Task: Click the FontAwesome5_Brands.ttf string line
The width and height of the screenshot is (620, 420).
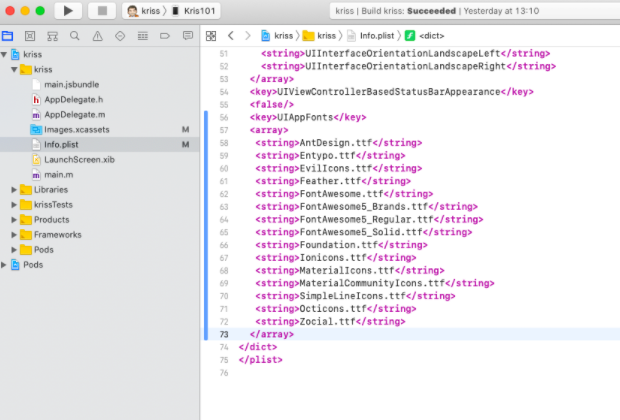Action: pyautogui.click(x=366, y=206)
